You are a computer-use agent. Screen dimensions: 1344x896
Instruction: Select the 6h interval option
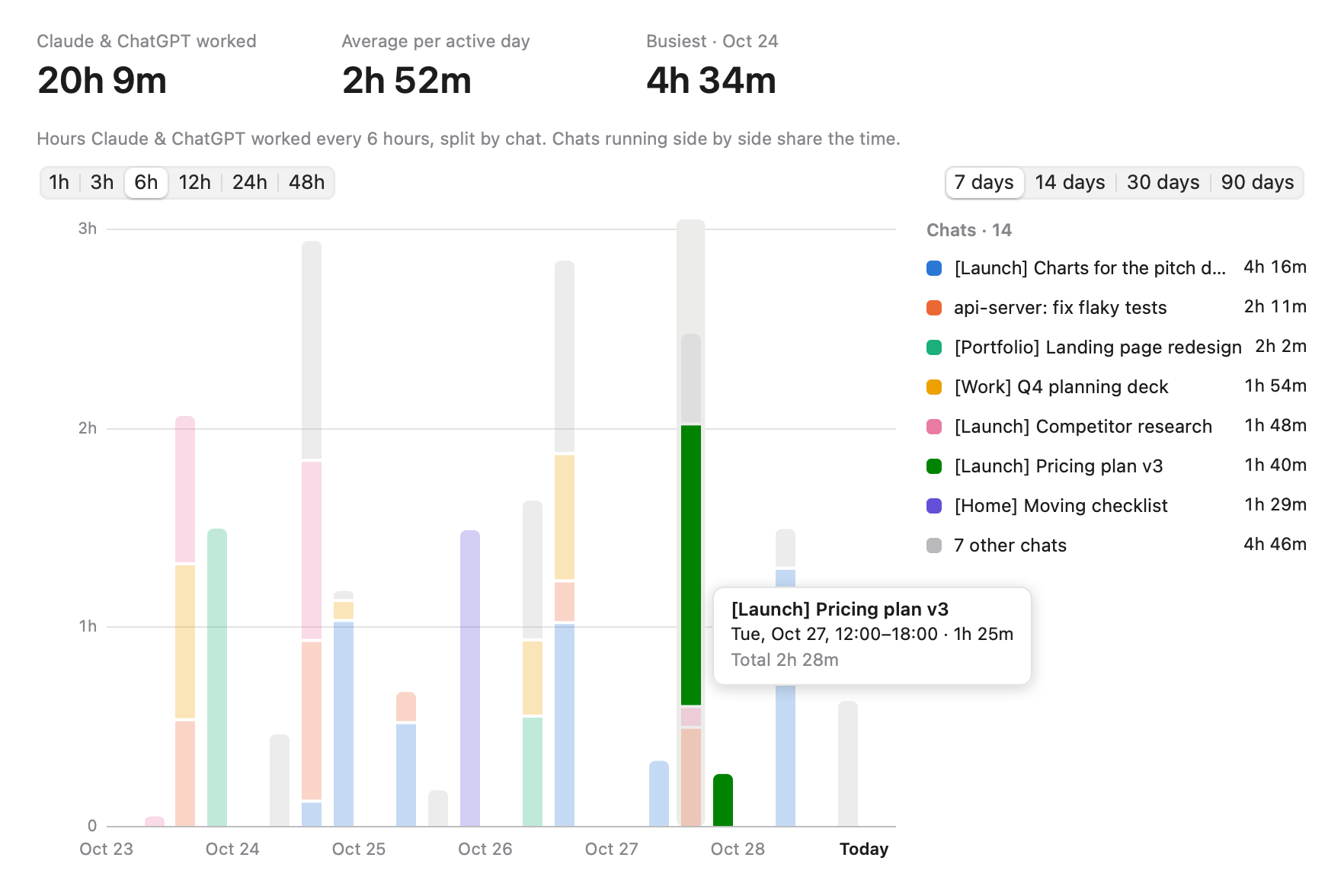(146, 183)
